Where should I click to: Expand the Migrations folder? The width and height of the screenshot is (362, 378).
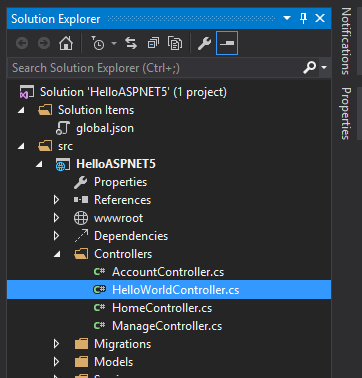click(x=57, y=344)
